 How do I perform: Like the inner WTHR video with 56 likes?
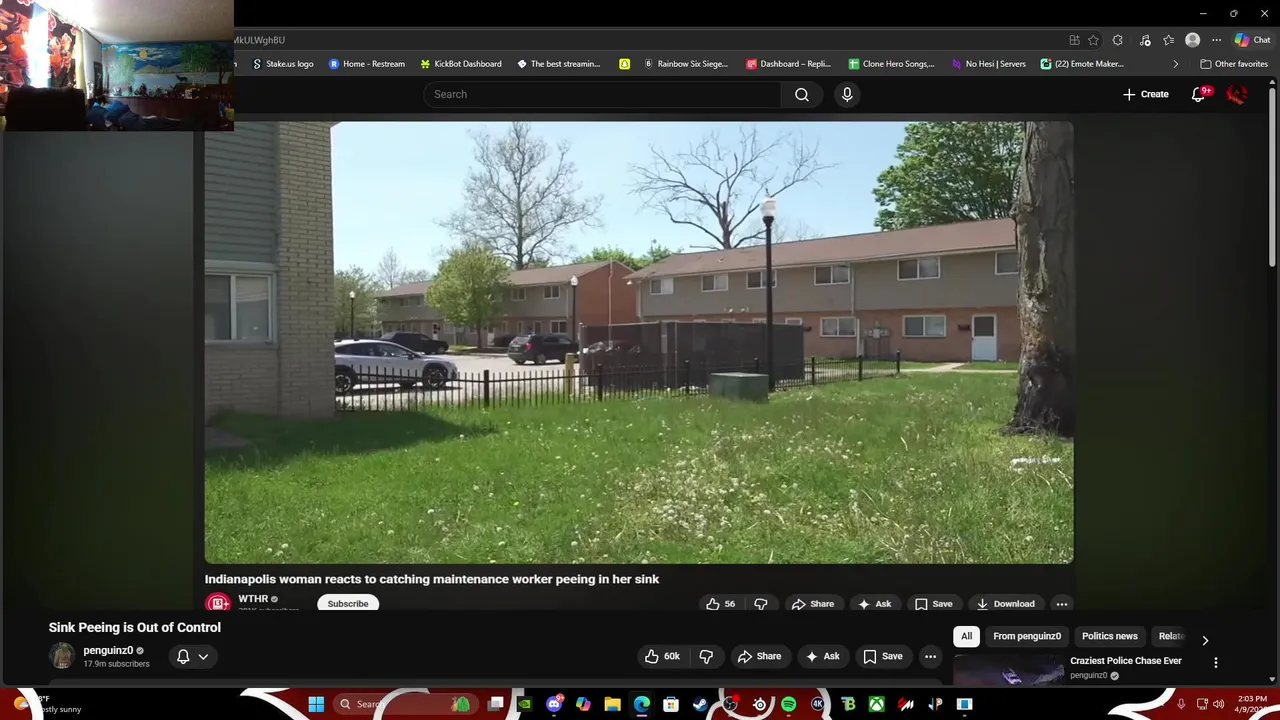721,604
